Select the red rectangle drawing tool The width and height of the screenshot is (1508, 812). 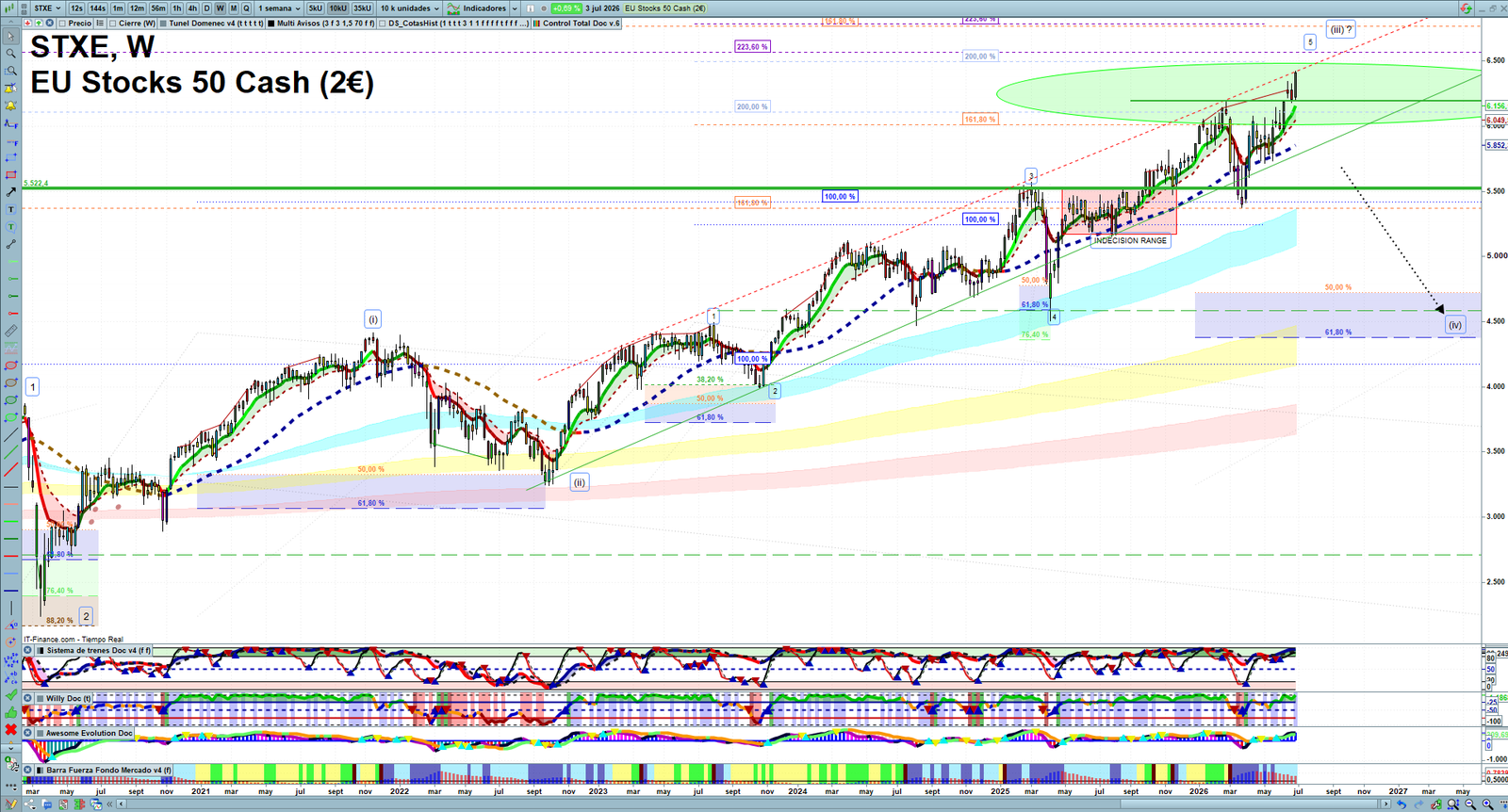[x=10, y=174]
